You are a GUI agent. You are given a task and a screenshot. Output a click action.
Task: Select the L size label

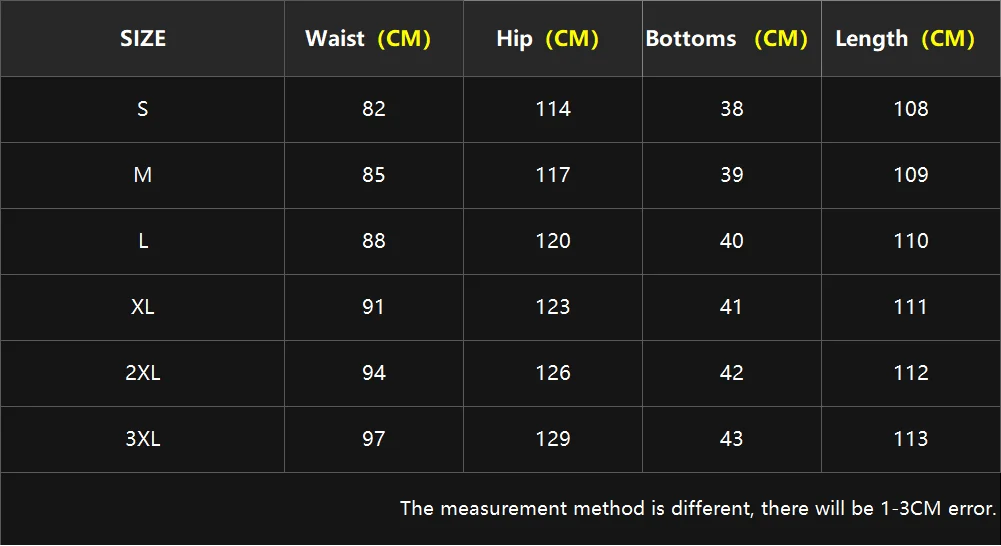143,241
